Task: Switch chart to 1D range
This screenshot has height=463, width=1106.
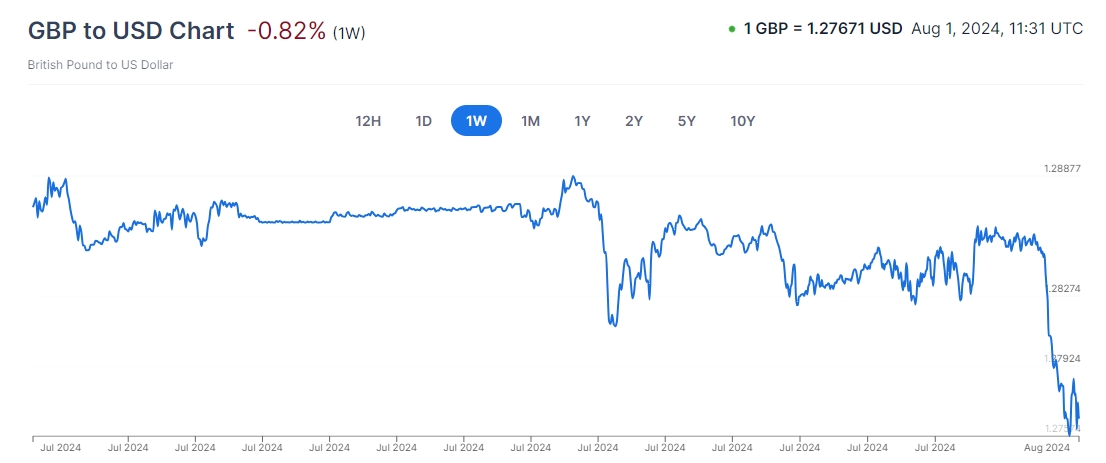Action: point(423,121)
